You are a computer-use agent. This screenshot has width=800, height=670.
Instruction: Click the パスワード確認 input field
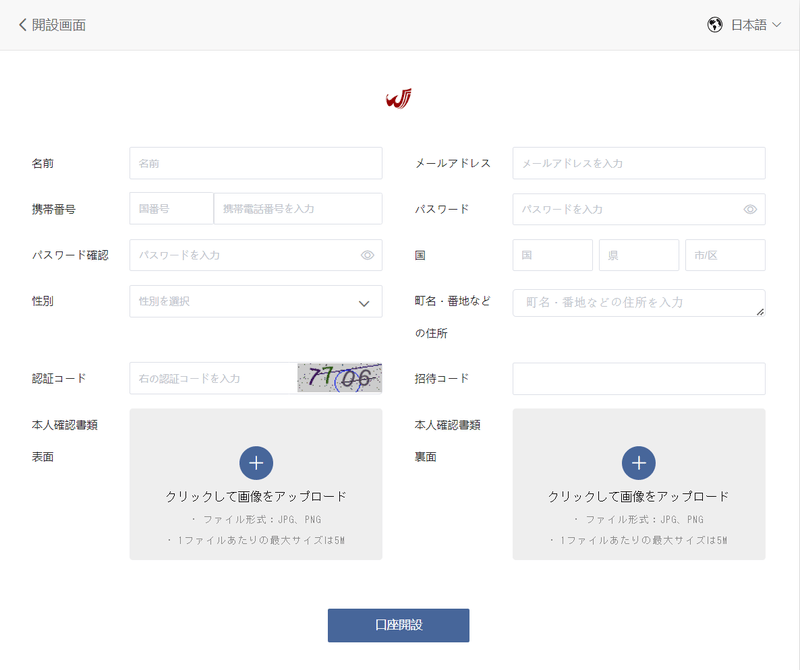pyautogui.click(x=256, y=255)
